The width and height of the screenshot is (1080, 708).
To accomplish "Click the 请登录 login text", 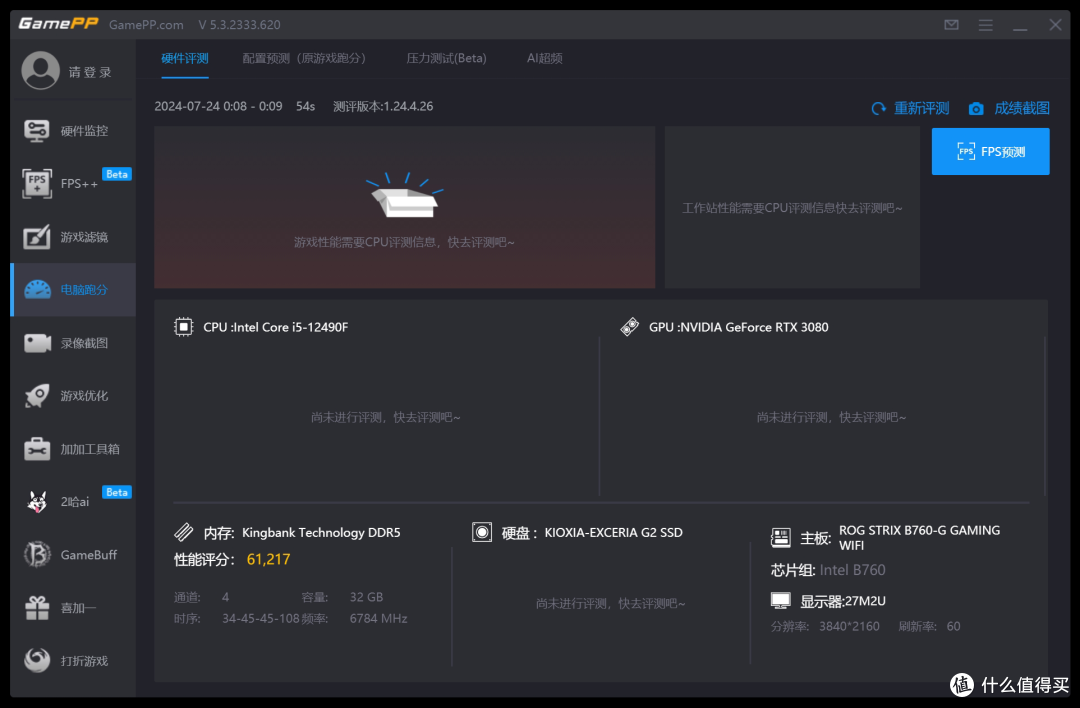I will (90, 72).
